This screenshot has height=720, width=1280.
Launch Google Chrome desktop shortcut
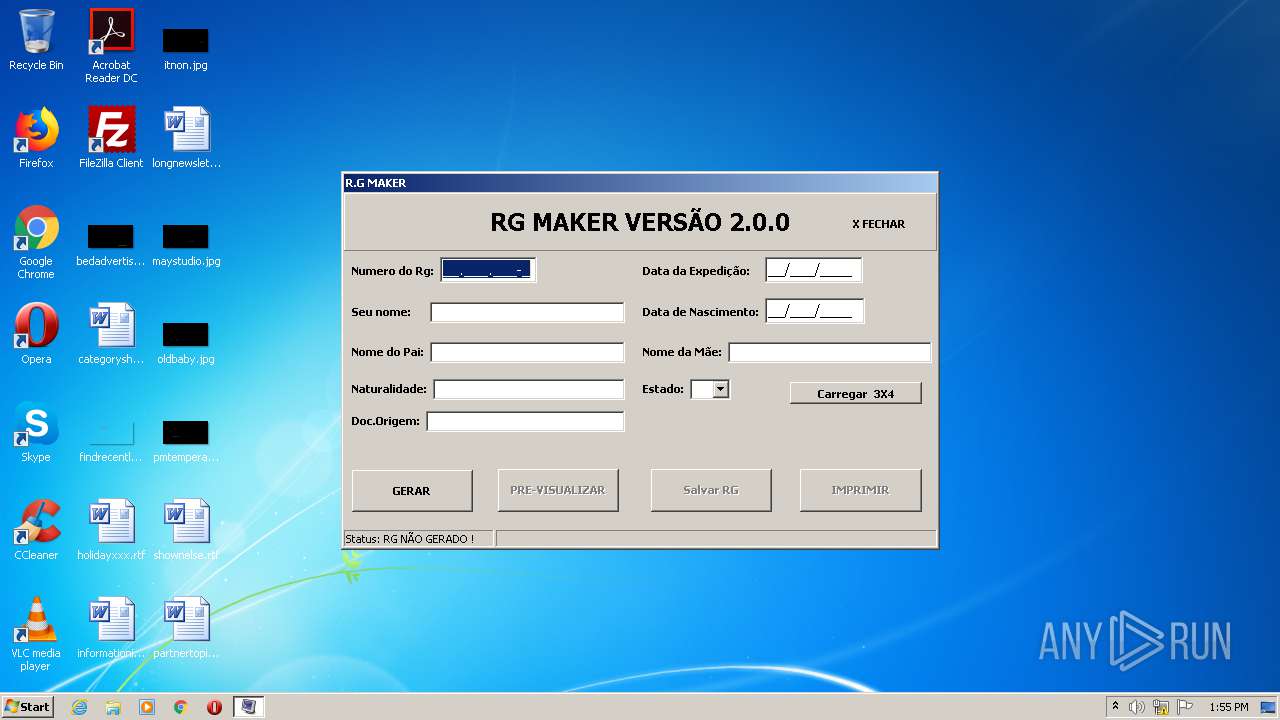(x=36, y=242)
